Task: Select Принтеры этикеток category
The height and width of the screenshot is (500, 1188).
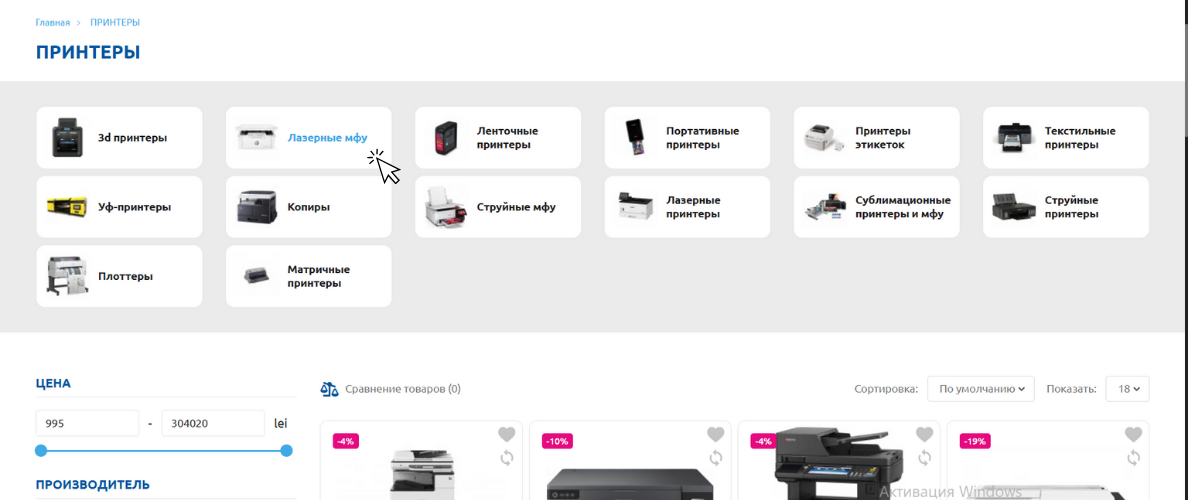Action: coord(877,138)
